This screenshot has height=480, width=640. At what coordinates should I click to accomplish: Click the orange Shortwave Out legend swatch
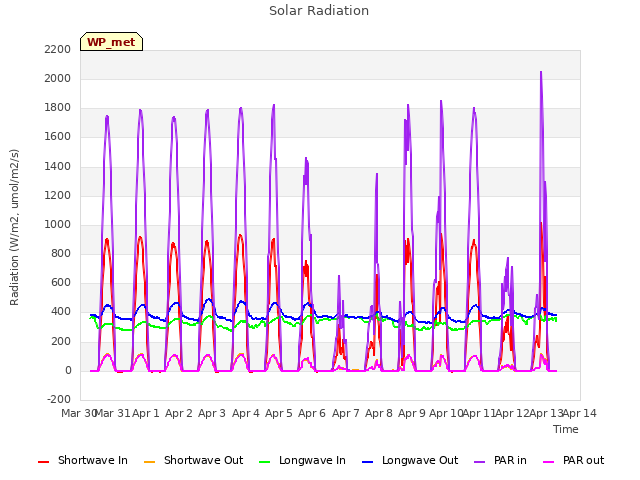149,462
